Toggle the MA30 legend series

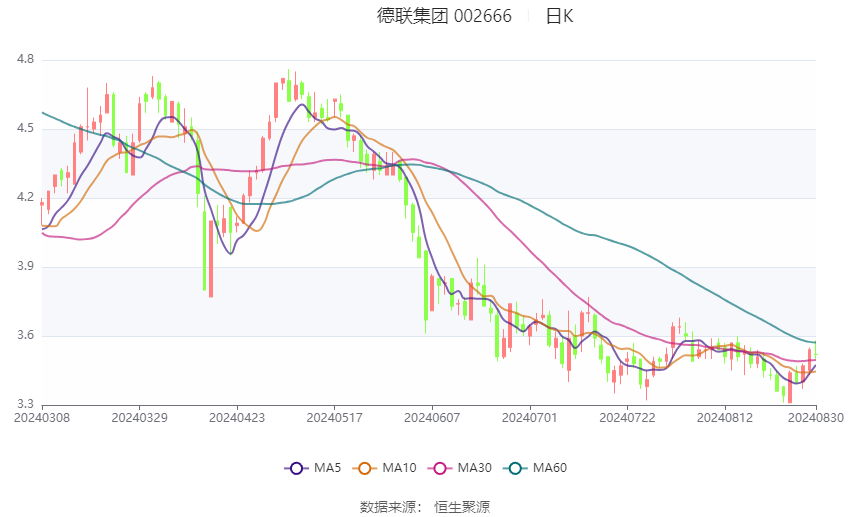click(x=460, y=468)
